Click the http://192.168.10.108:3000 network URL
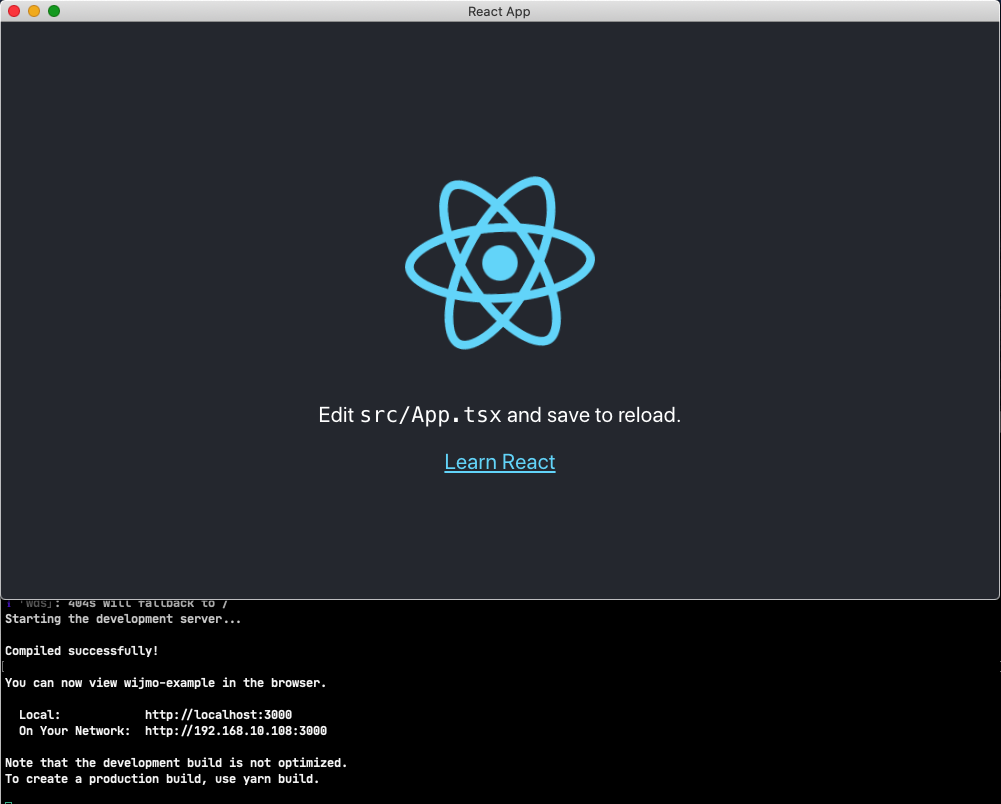This screenshot has height=804, width=1001. click(236, 731)
